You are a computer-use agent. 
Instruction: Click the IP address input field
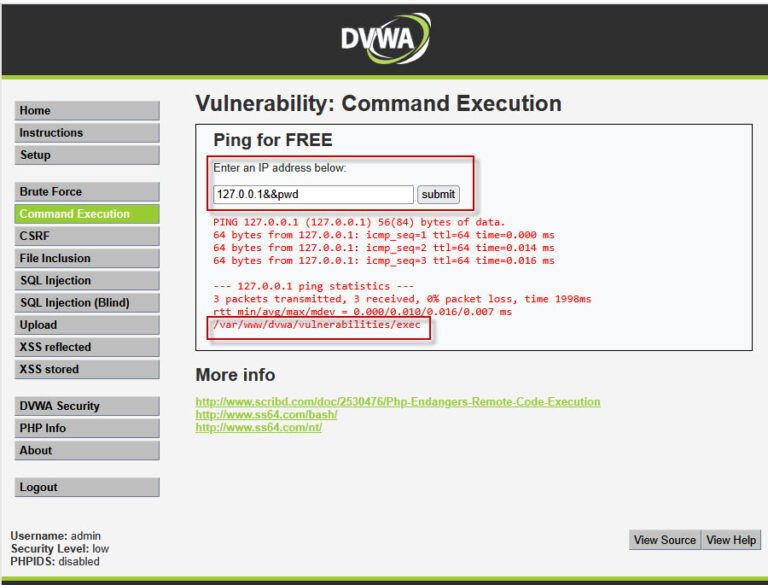point(313,194)
